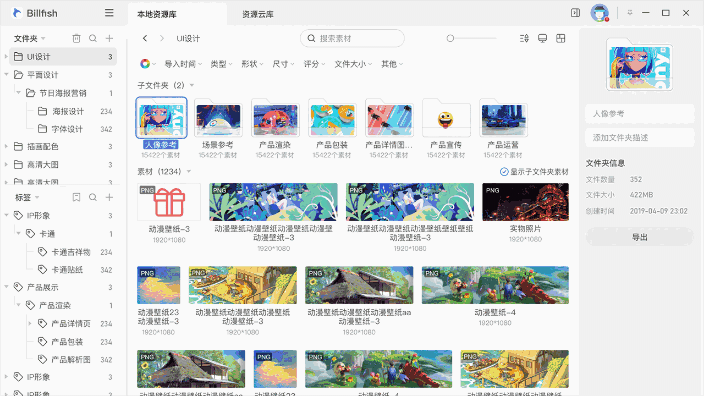
Task: Click the bookmark icon in the 标签 header
Action: pos(76,198)
